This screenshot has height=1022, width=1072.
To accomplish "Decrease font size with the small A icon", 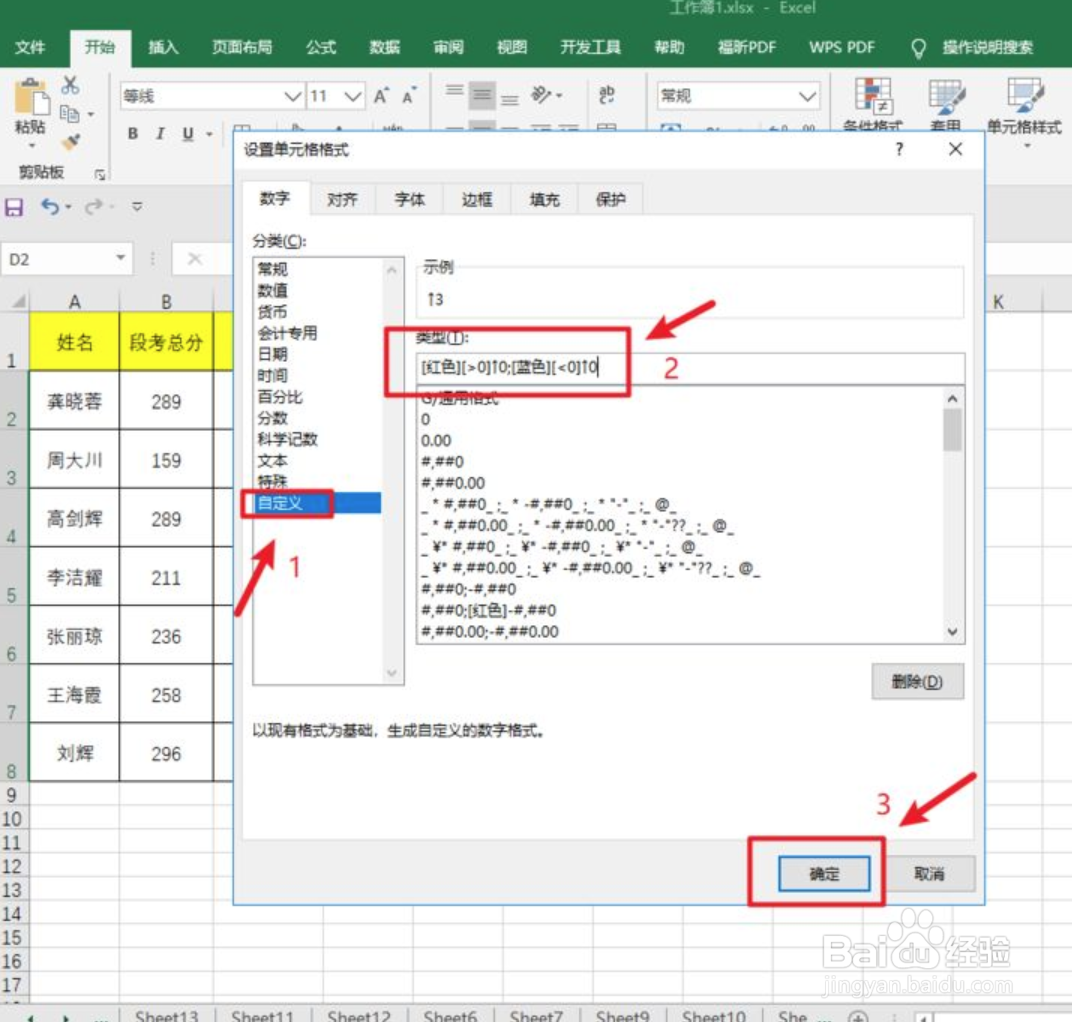I will [x=410, y=96].
